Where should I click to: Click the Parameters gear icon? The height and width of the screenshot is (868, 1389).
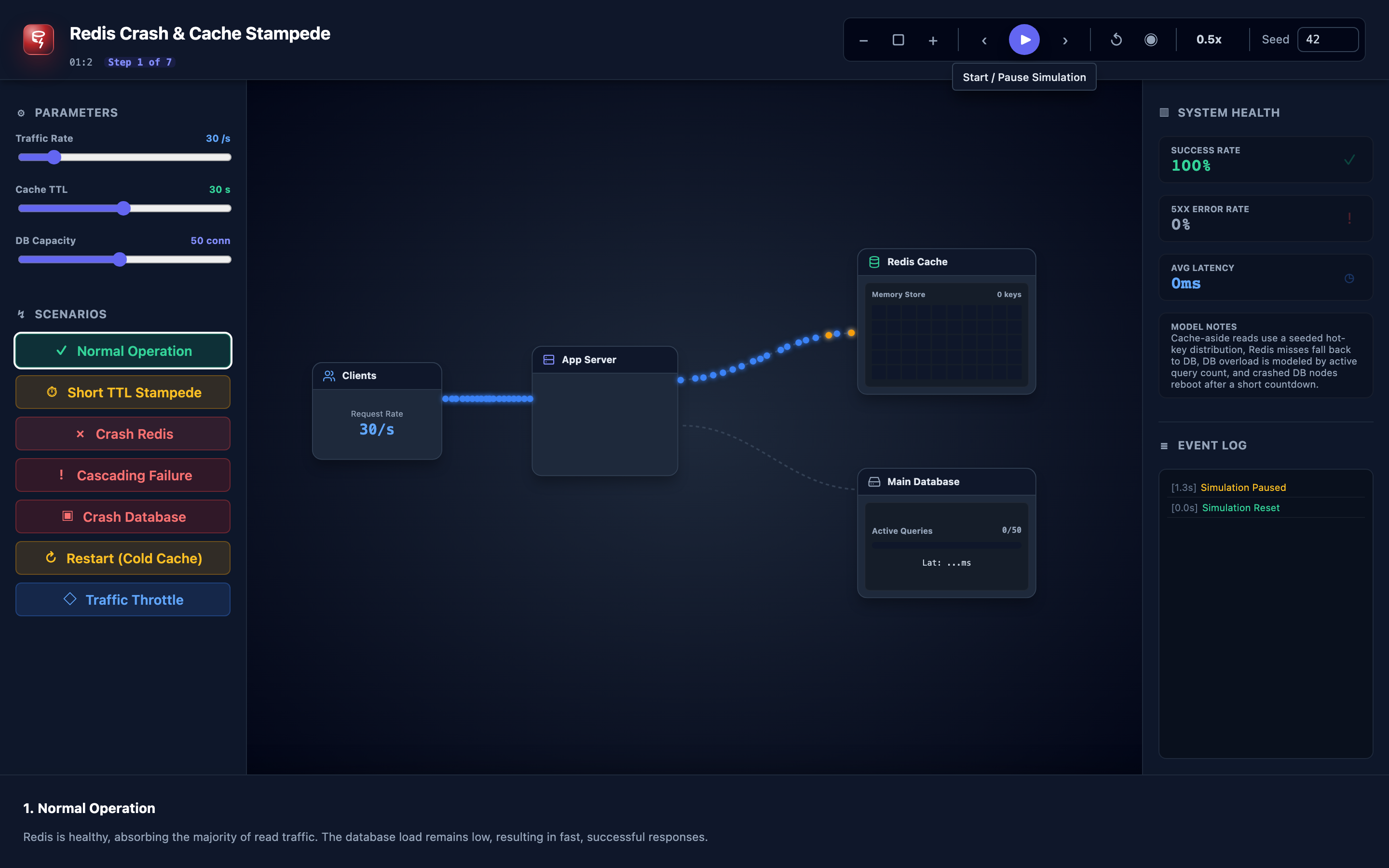[21, 113]
